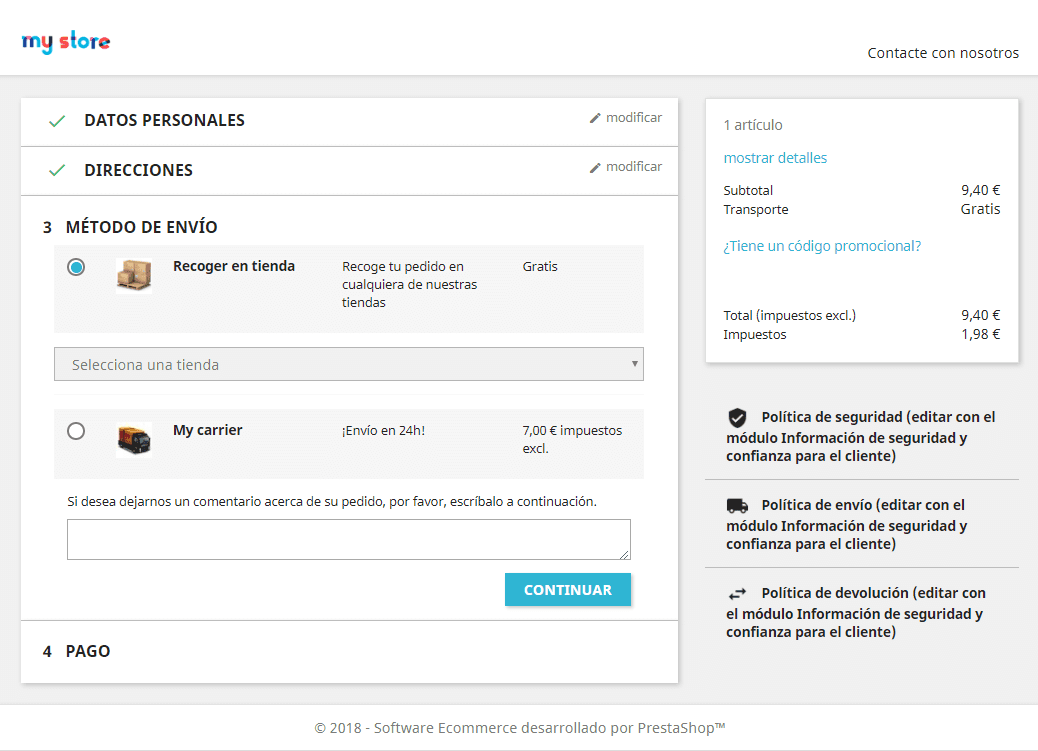The image size is (1038, 751).
Task: Open the Datos Personales checkout step
Action: click(x=164, y=120)
